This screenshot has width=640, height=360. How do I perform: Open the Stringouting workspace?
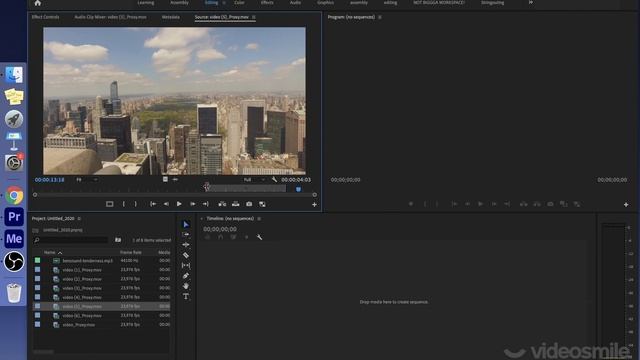[x=492, y=2]
